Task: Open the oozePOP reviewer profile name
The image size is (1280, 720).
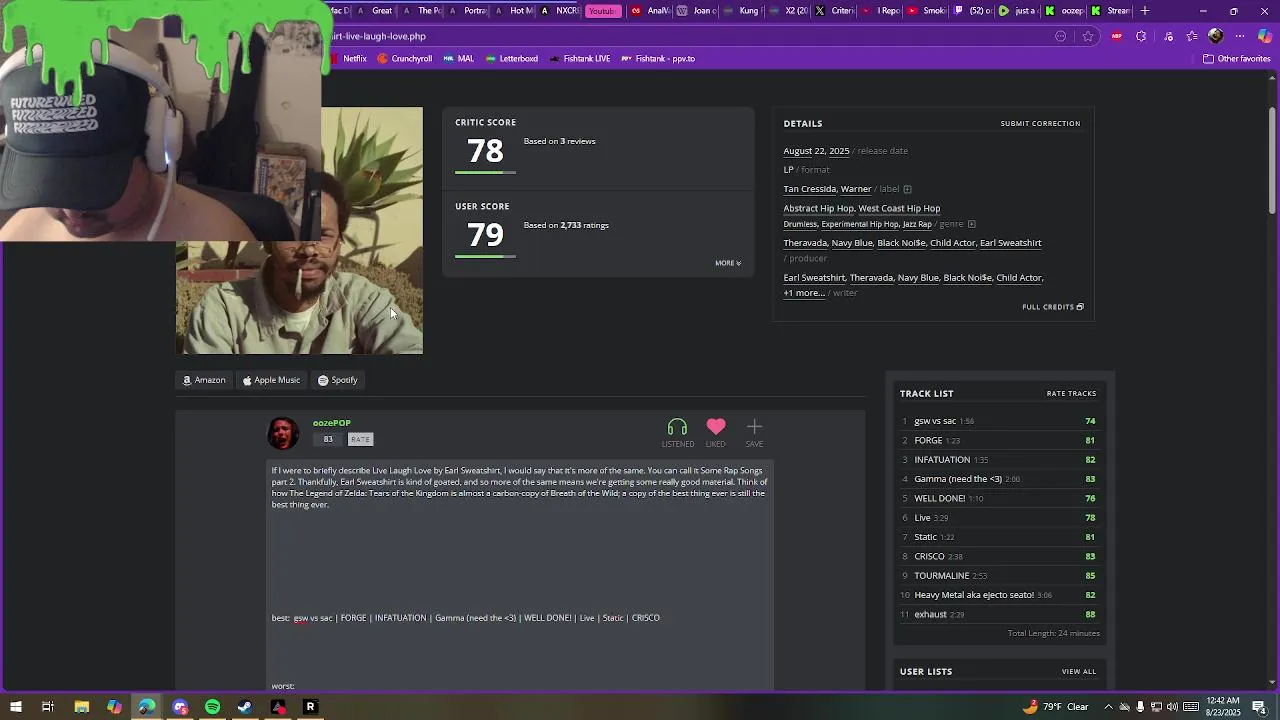Action: 332,423
